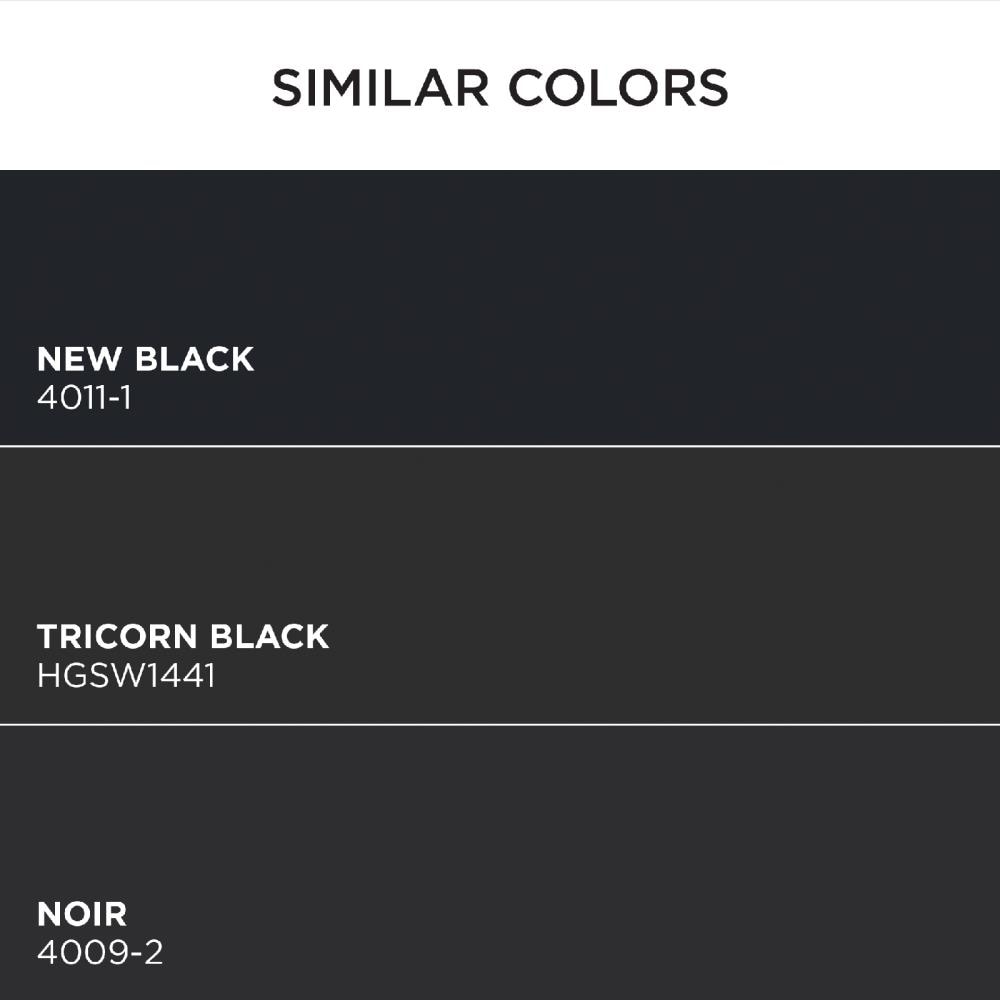Select the Tricorn Black color swatch
This screenshot has height=1000, width=1000.
[500, 585]
